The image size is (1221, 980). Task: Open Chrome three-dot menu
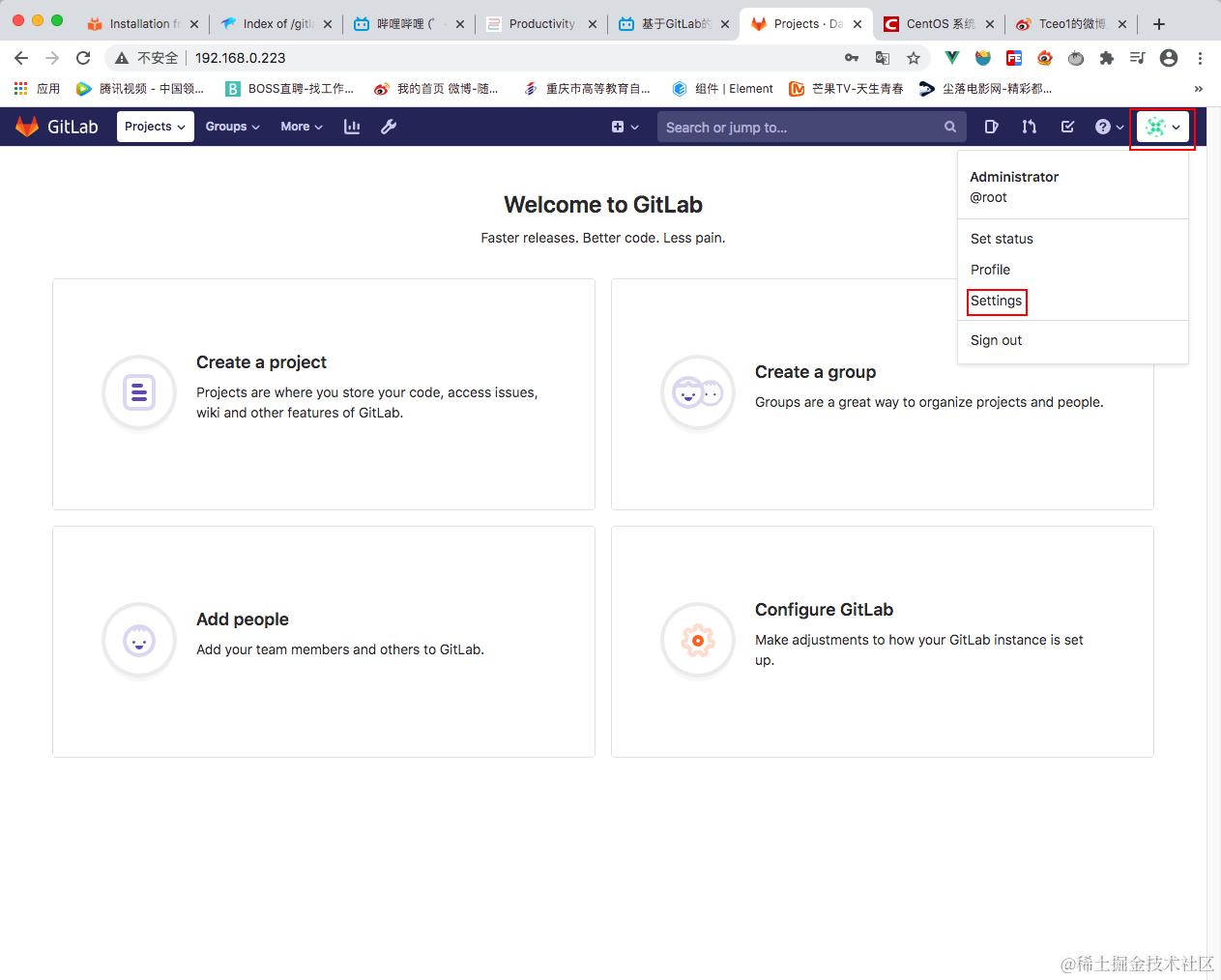(1200, 58)
